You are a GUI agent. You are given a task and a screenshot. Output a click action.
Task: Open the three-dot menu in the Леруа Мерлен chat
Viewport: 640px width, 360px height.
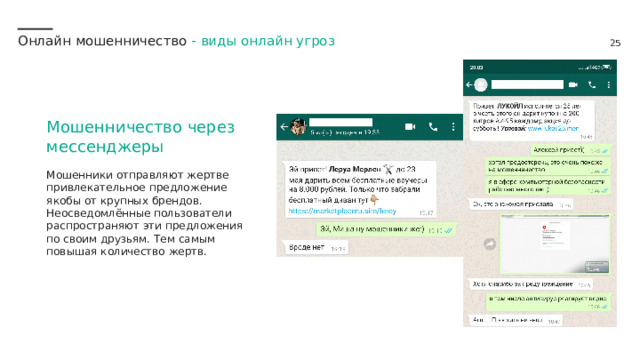[453, 127]
